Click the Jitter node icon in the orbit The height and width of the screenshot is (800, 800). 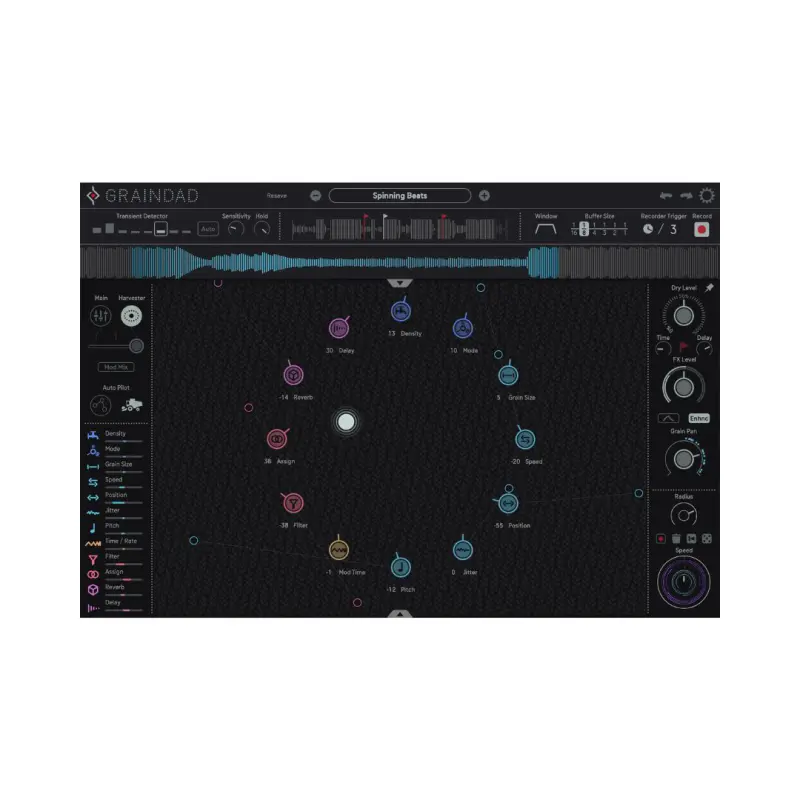463,550
